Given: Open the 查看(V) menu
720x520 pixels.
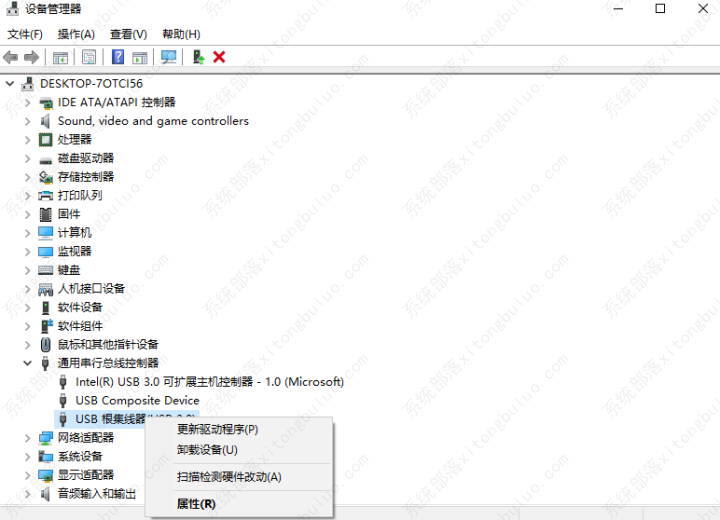Looking at the screenshot, I should click(128, 34).
